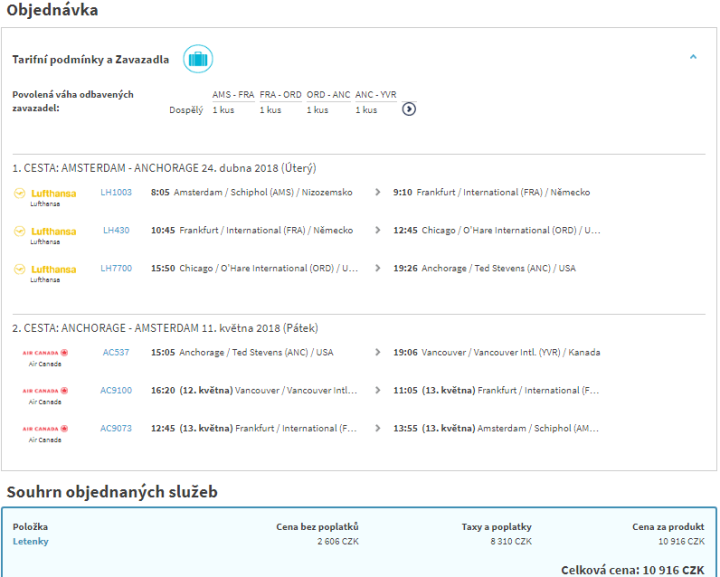
Task: Click arrow between Amsterdam and Frankfurt on LH1003
Action: tap(377, 192)
